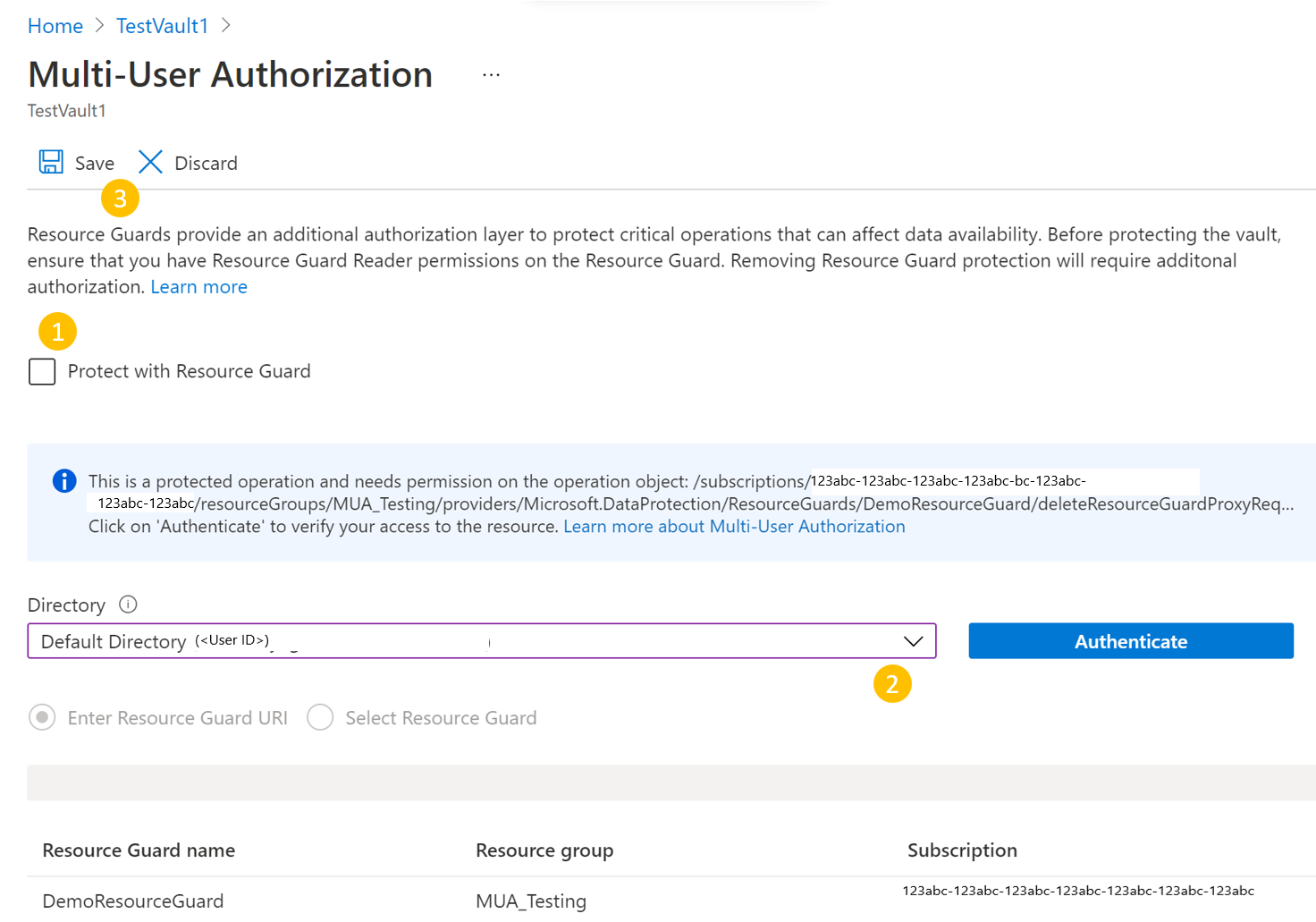Screen dimensions: 1316x922
Task: Select the DemoResourceGuard table row
Action: [x=132, y=901]
